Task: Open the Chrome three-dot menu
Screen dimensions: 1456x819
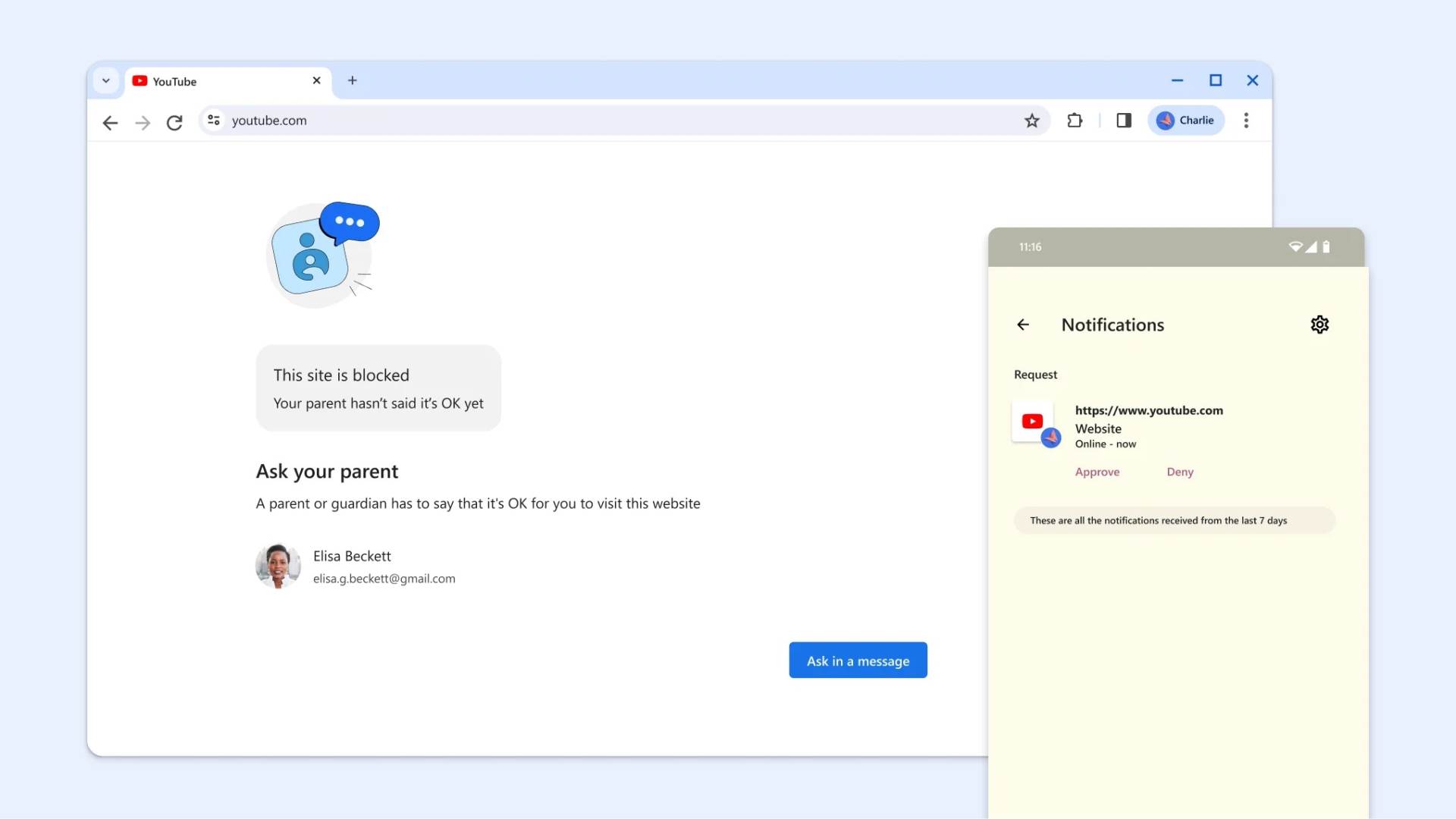Action: pyautogui.click(x=1246, y=120)
